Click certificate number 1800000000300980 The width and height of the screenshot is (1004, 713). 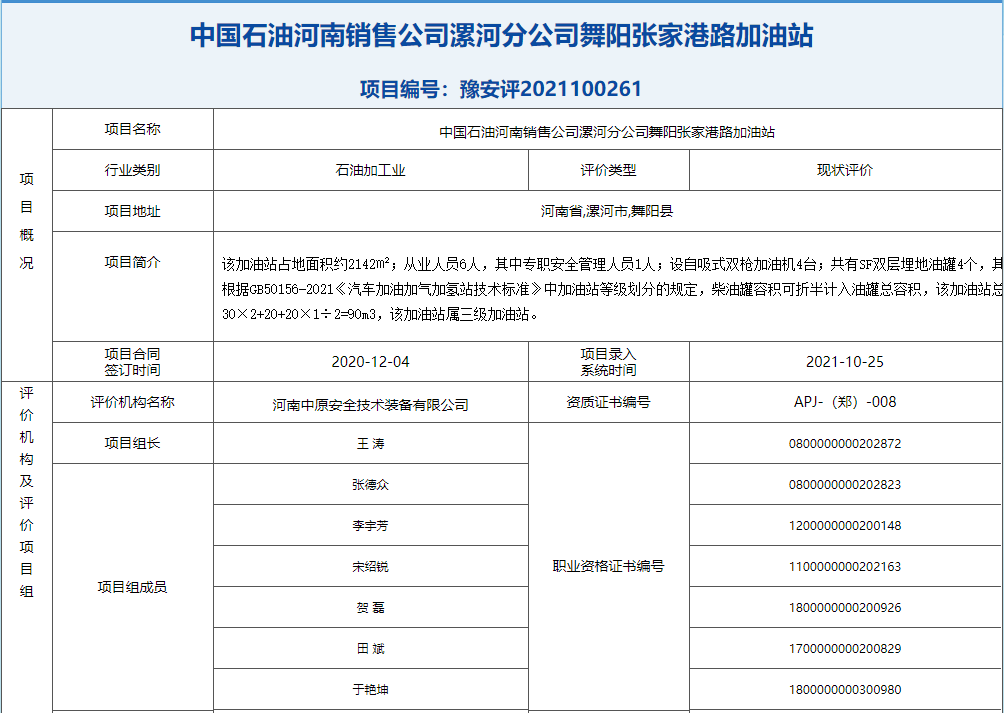coord(845,690)
